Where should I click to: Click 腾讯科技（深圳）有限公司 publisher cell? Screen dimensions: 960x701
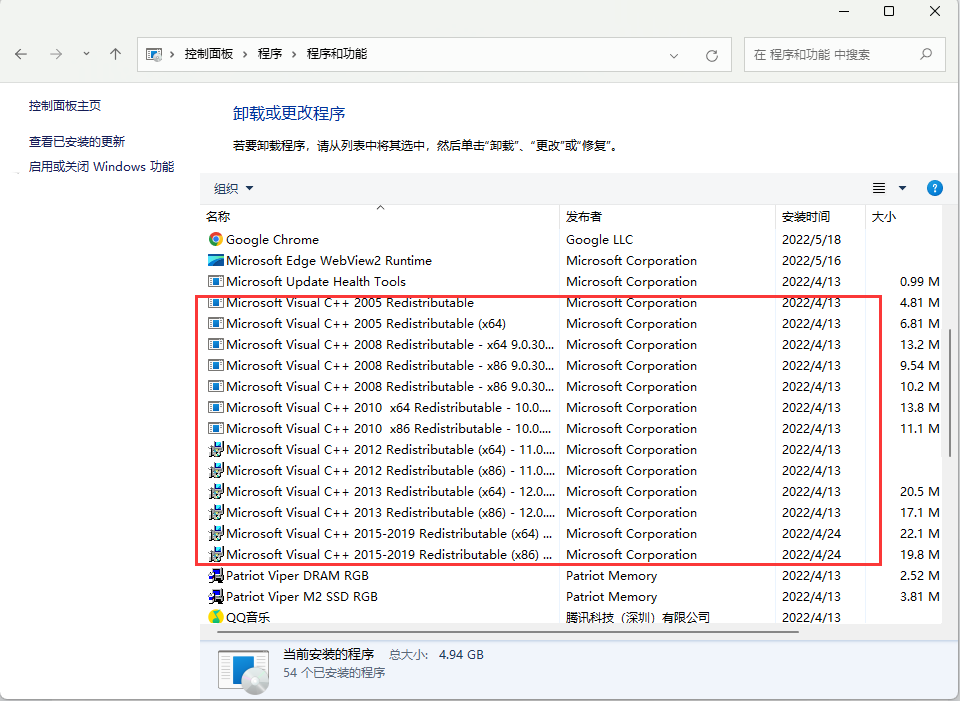tap(638, 617)
